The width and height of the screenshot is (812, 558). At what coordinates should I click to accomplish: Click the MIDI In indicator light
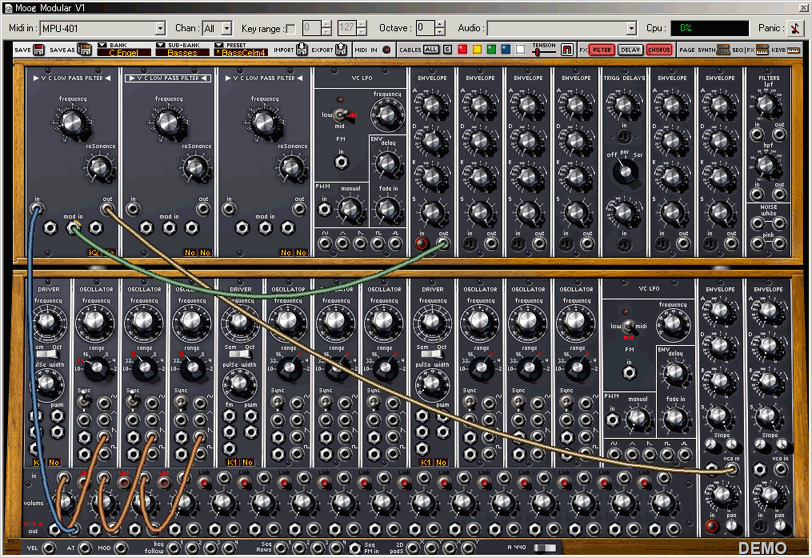pyautogui.click(x=386, y=50)
